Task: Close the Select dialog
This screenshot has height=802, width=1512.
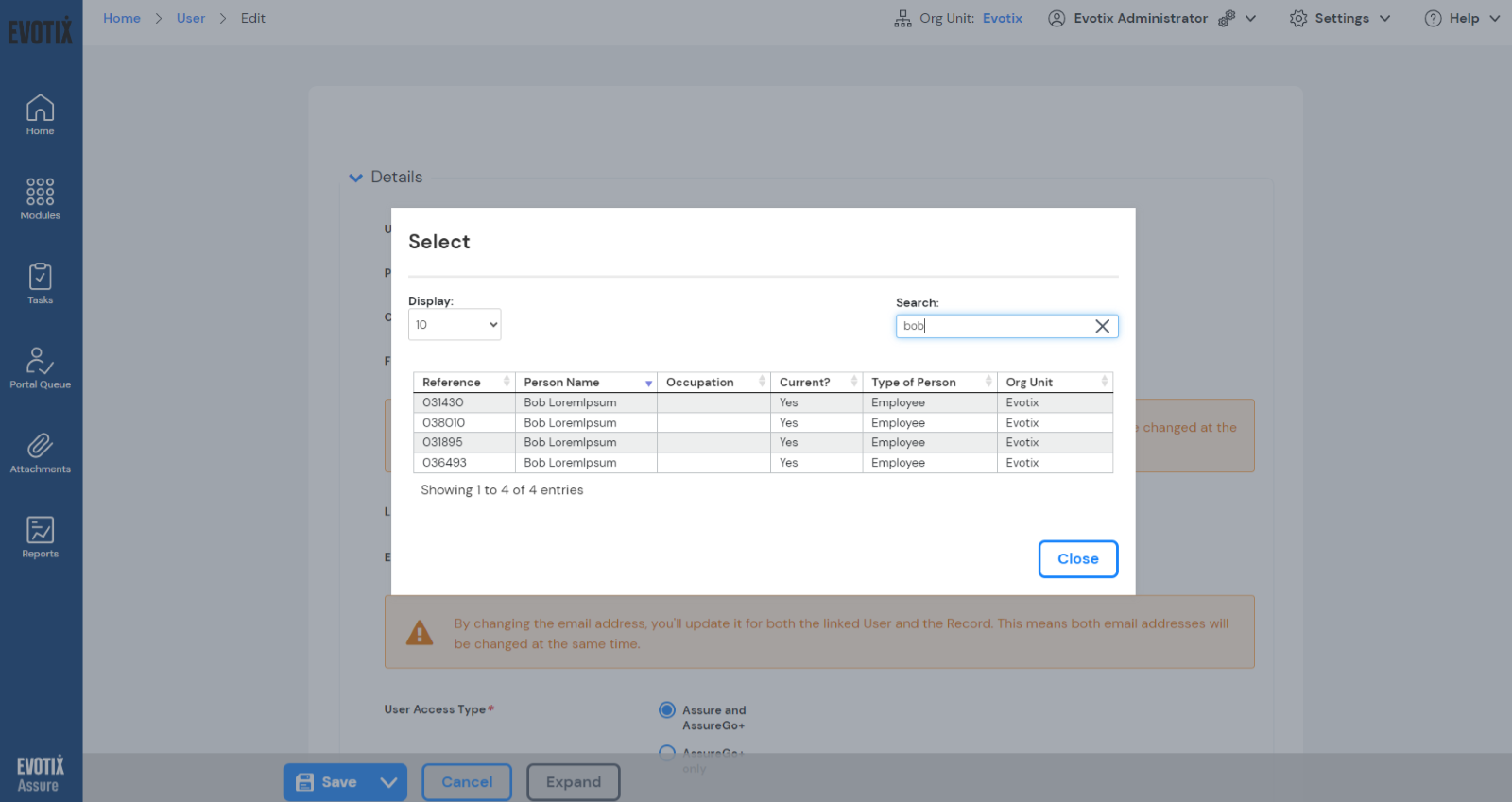Action: [1078, 559]
